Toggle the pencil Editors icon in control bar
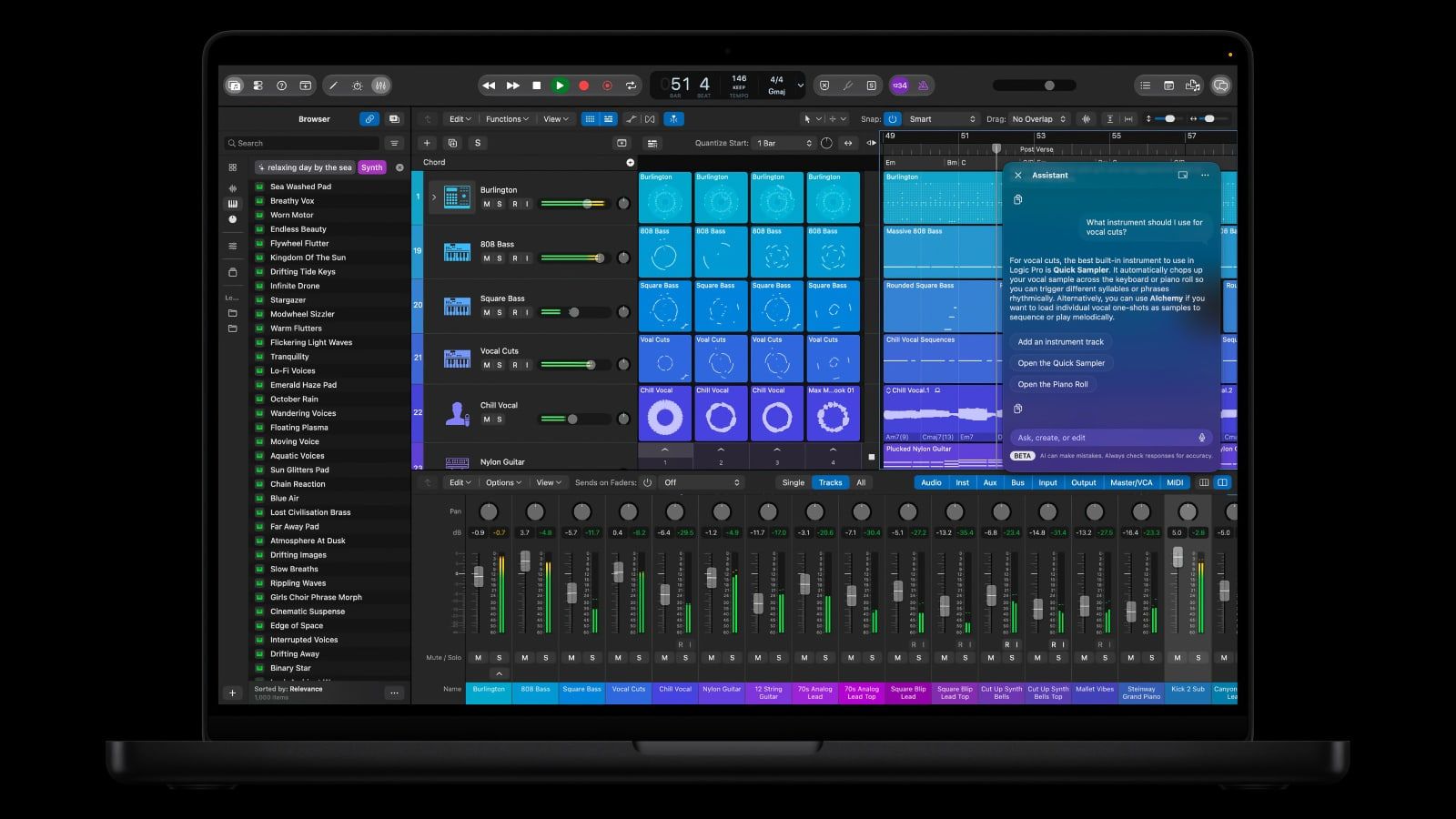The image size is (1456, 819). coord(333,86)
